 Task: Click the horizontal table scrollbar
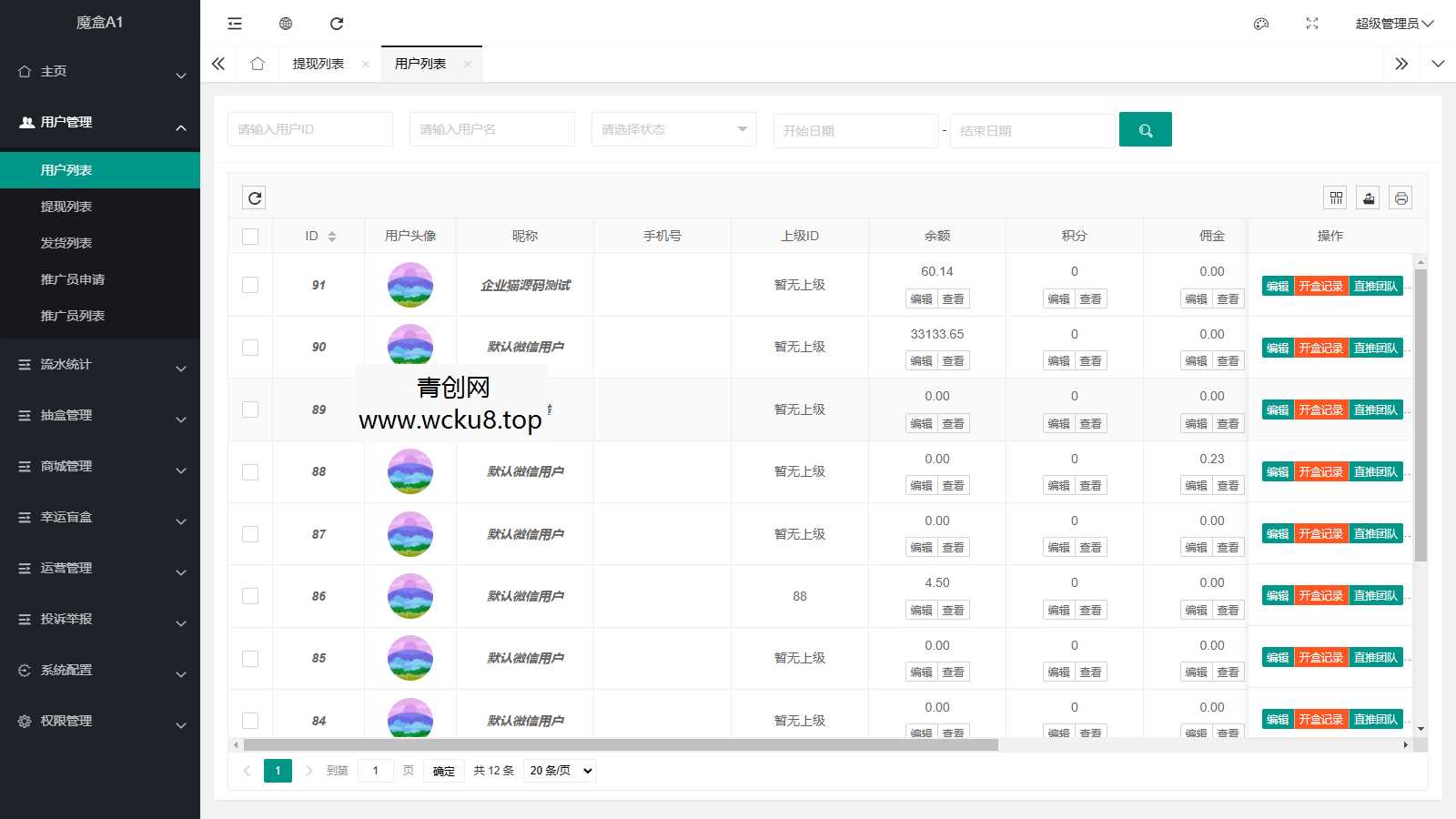(621, 744)
